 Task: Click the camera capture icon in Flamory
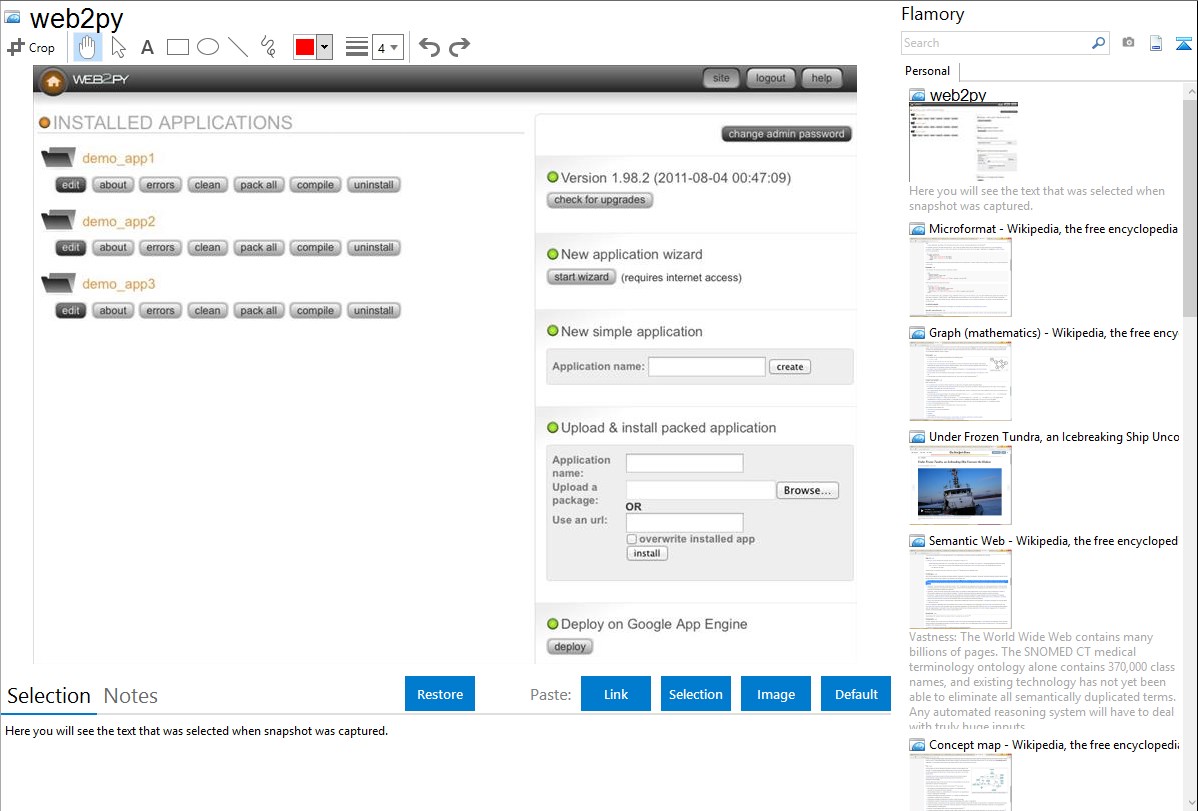pyautogui.click(x=1128, y=43)
